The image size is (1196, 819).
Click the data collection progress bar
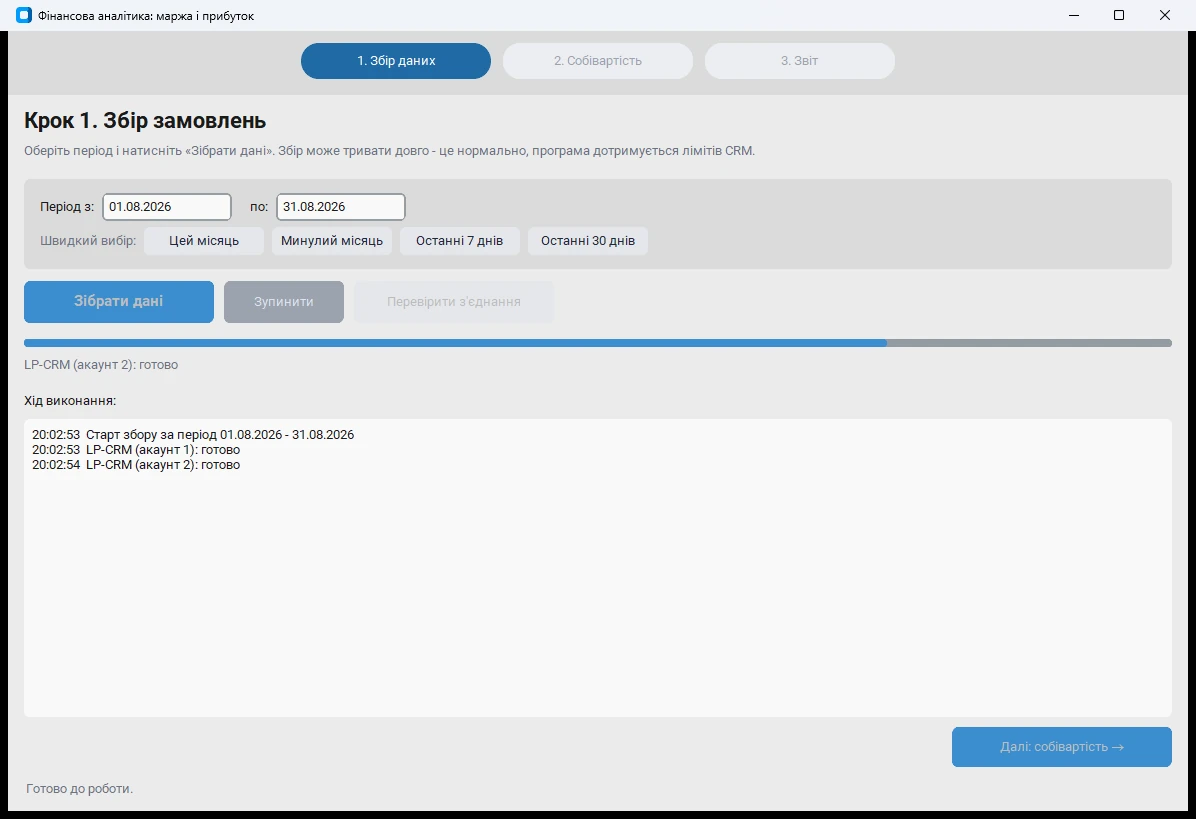(x=598, y=343)
